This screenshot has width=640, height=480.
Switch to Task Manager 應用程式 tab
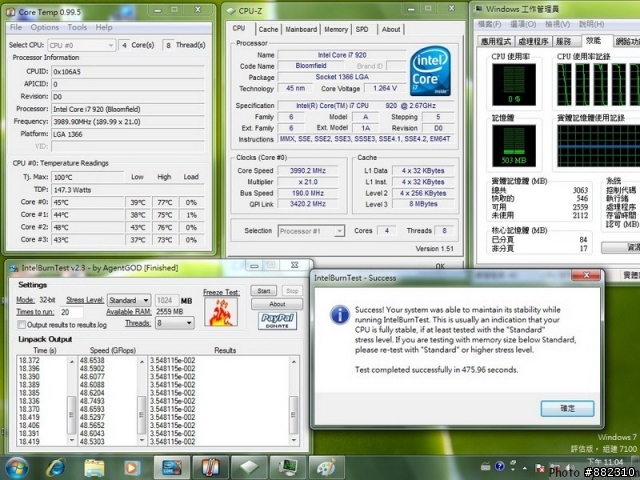point(496,41)
